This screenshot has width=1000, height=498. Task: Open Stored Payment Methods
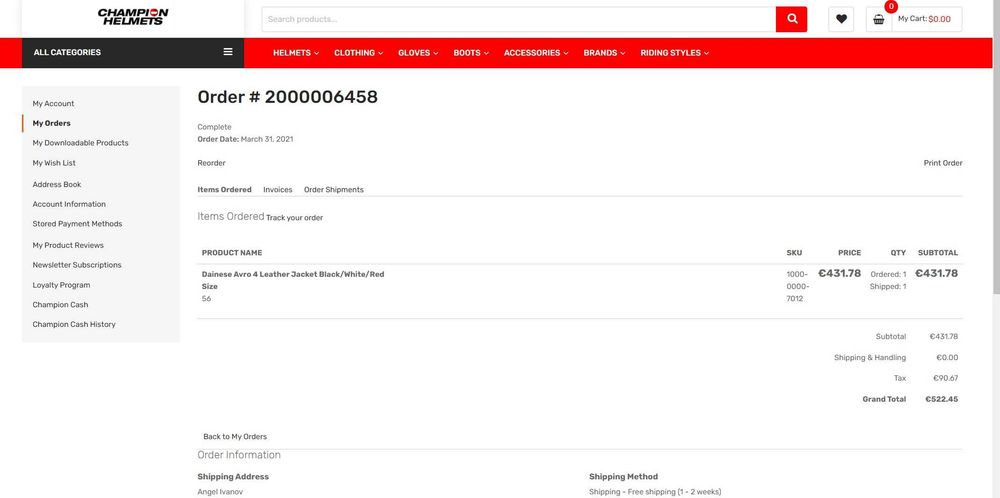77,224
